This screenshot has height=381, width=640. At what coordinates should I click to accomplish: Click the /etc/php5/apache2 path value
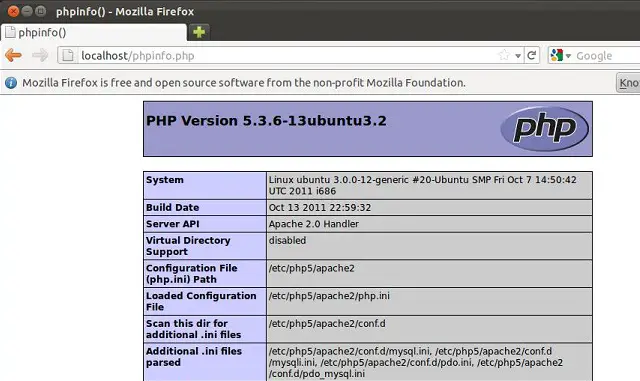311,268
